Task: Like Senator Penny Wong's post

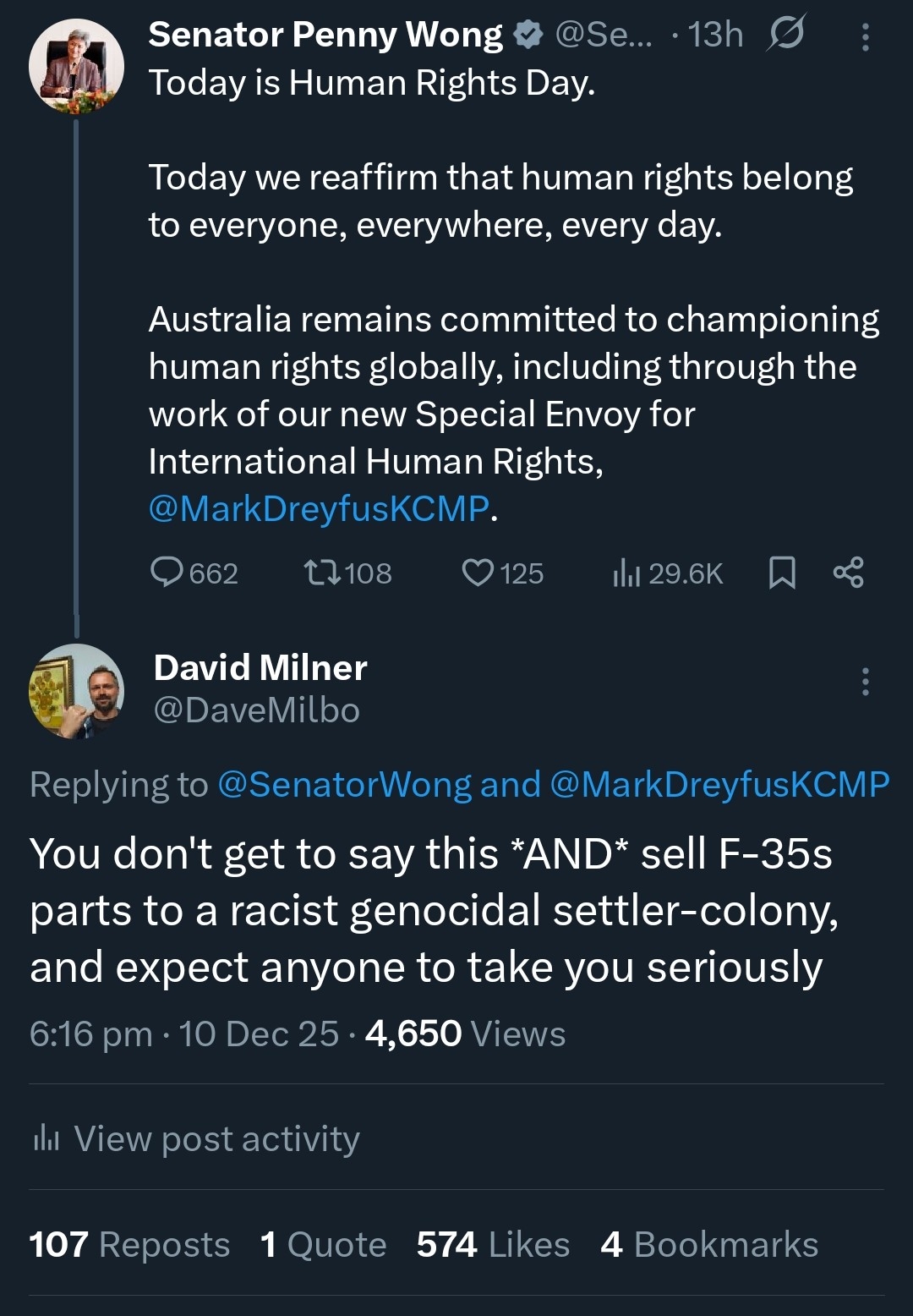Action: [x=478, y=573]
